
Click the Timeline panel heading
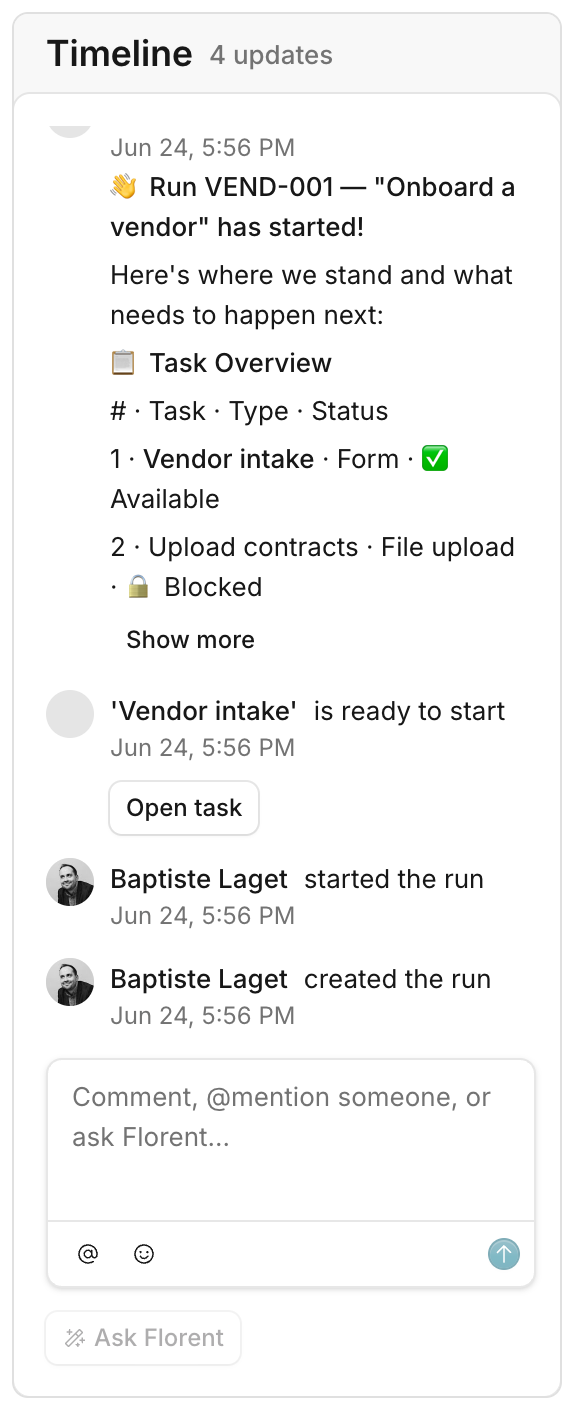pyautogui.click(x=119, y=54)
